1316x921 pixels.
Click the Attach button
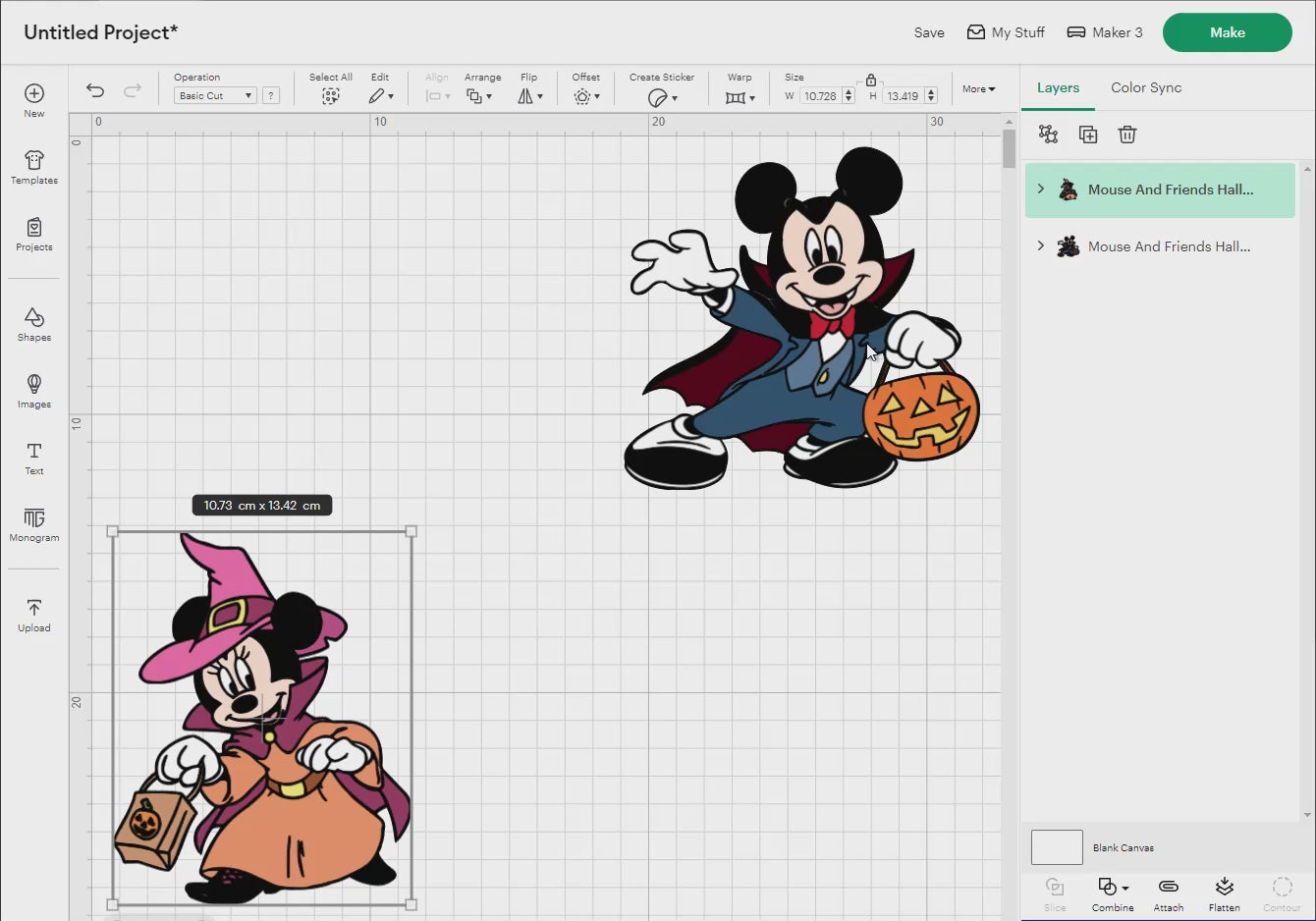pyautogui.click(x=1169, y=894)
